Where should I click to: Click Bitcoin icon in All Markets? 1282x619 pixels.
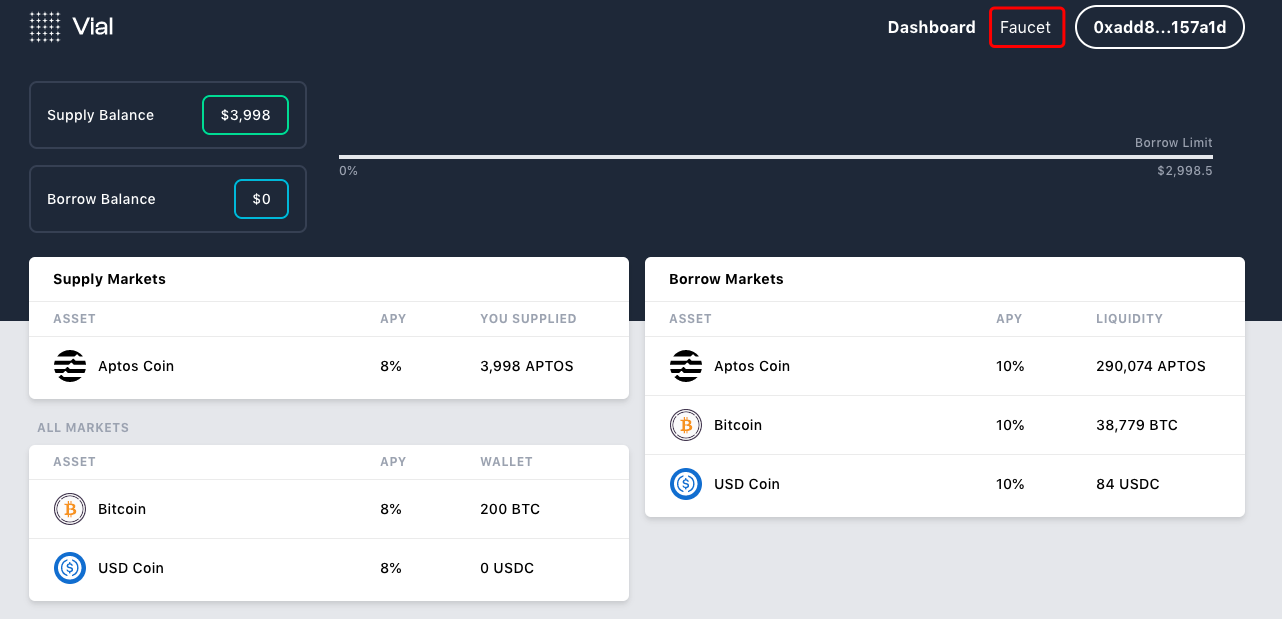70,509
